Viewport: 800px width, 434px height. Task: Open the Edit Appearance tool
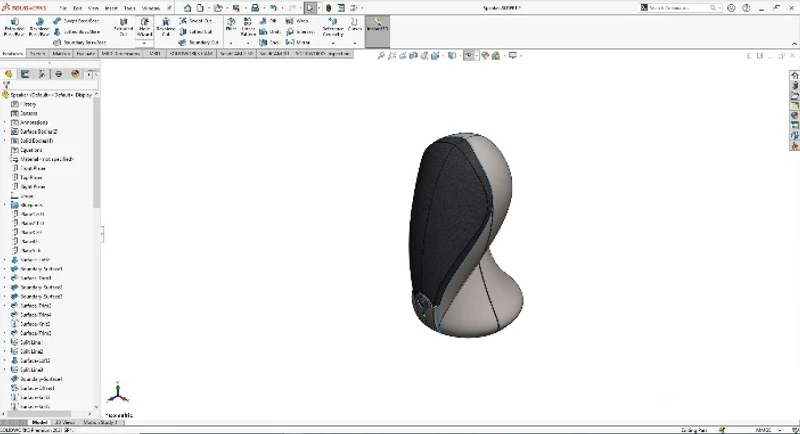coord(485,56)
